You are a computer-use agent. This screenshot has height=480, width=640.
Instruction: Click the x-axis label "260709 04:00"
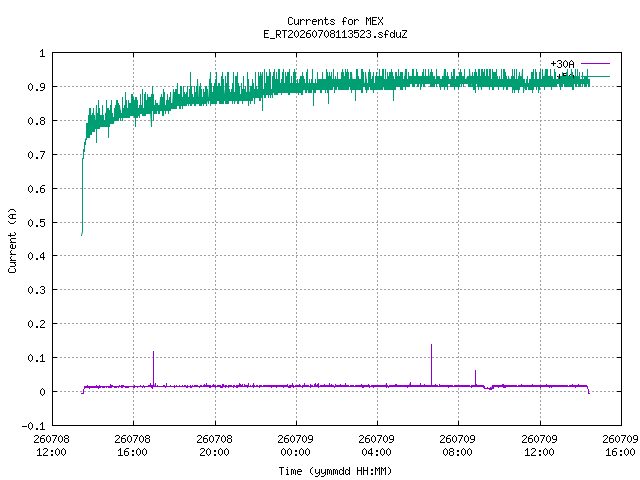coord(376,445)
